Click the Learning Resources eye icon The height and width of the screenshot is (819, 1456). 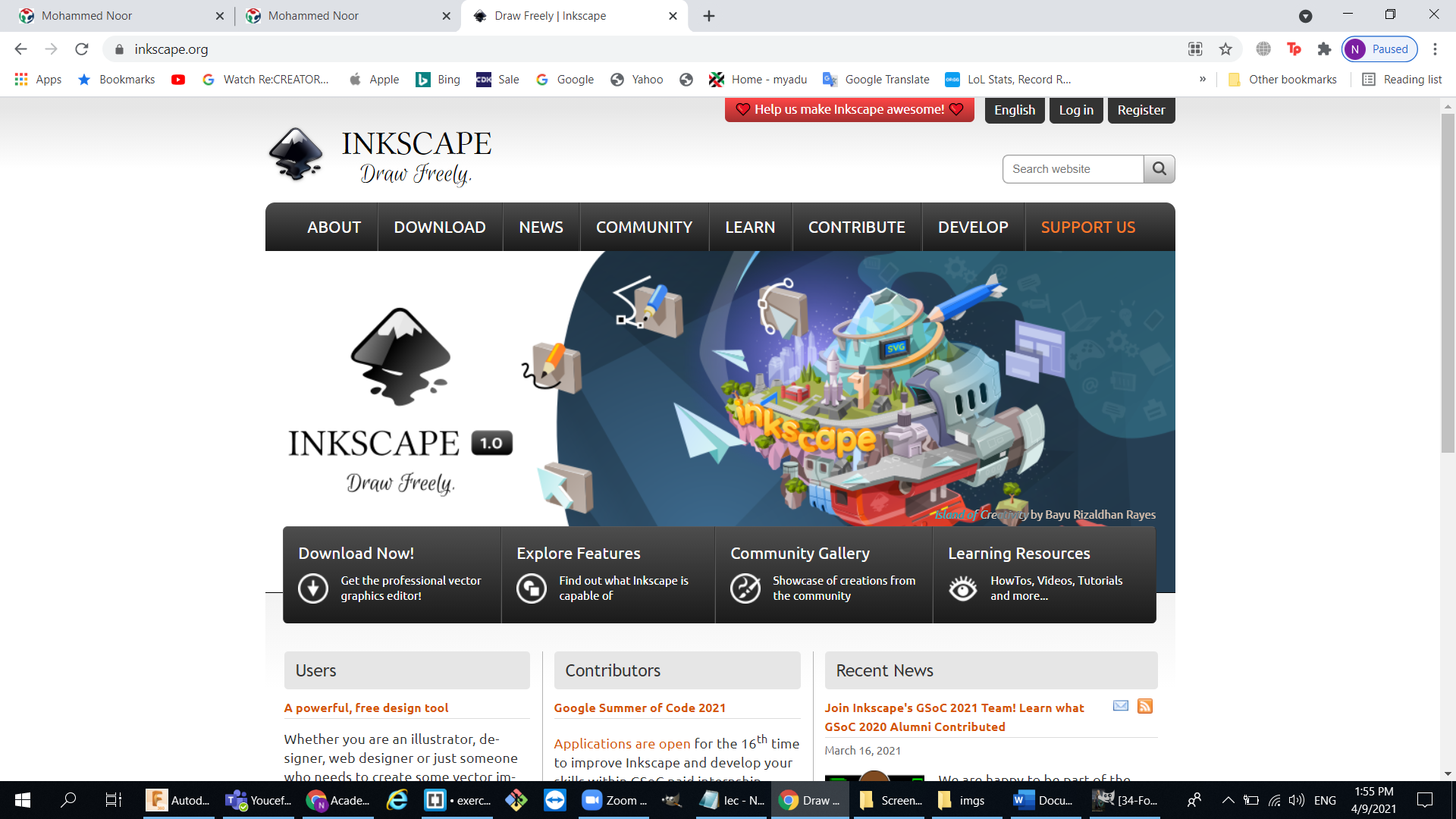963,588
